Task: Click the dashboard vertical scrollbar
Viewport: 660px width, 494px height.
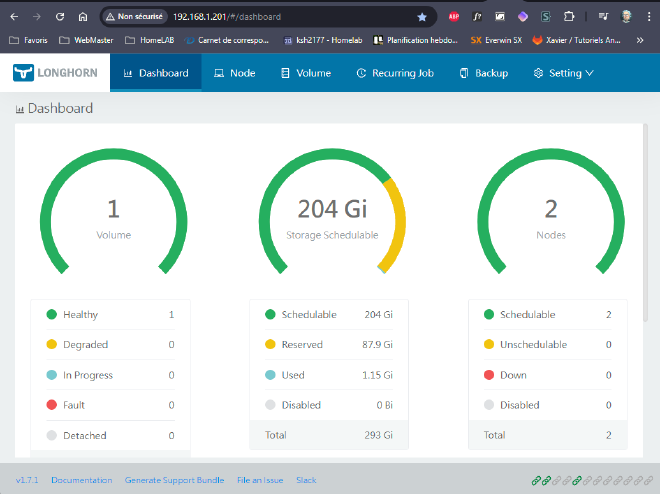Action: [645, 223]
